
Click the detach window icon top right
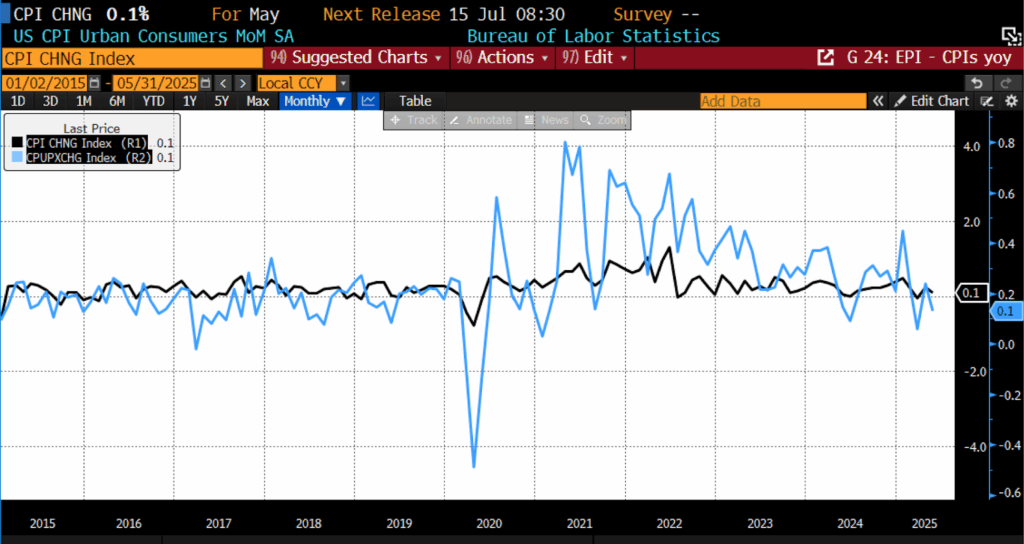1011,36
